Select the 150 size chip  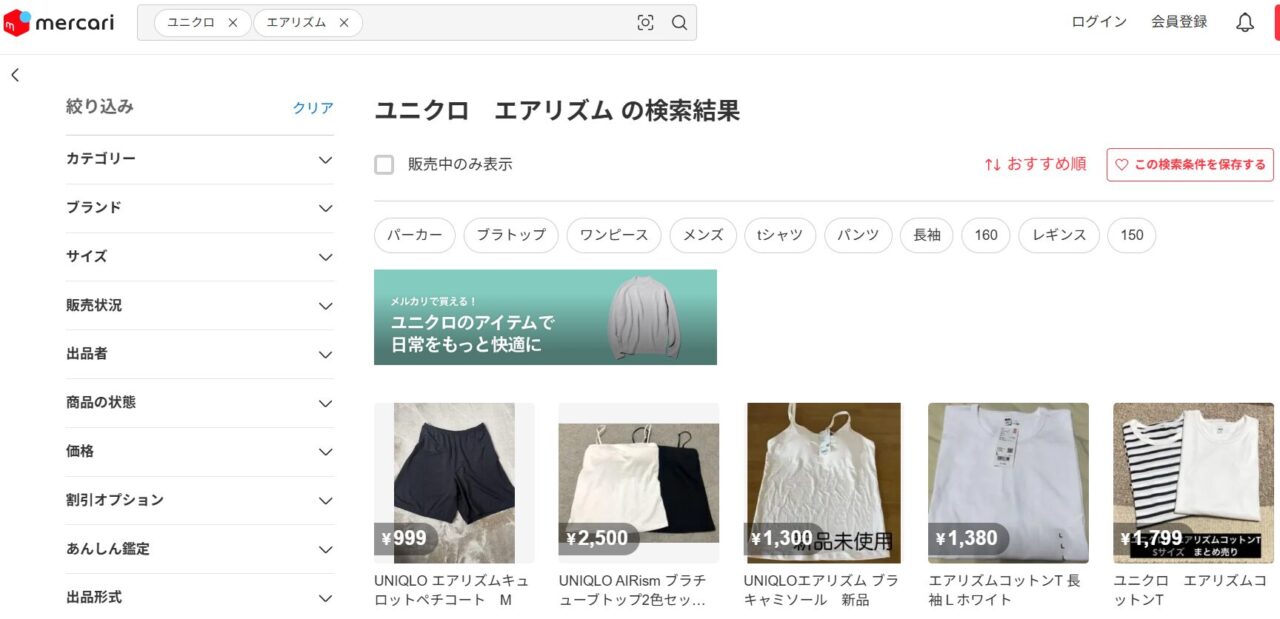tap(1132, 235)
